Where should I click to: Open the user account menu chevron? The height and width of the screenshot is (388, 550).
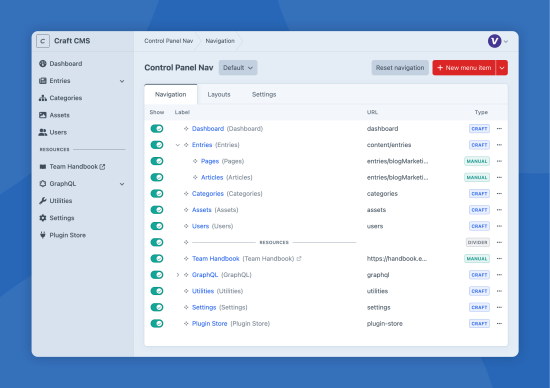coord(506,41)
